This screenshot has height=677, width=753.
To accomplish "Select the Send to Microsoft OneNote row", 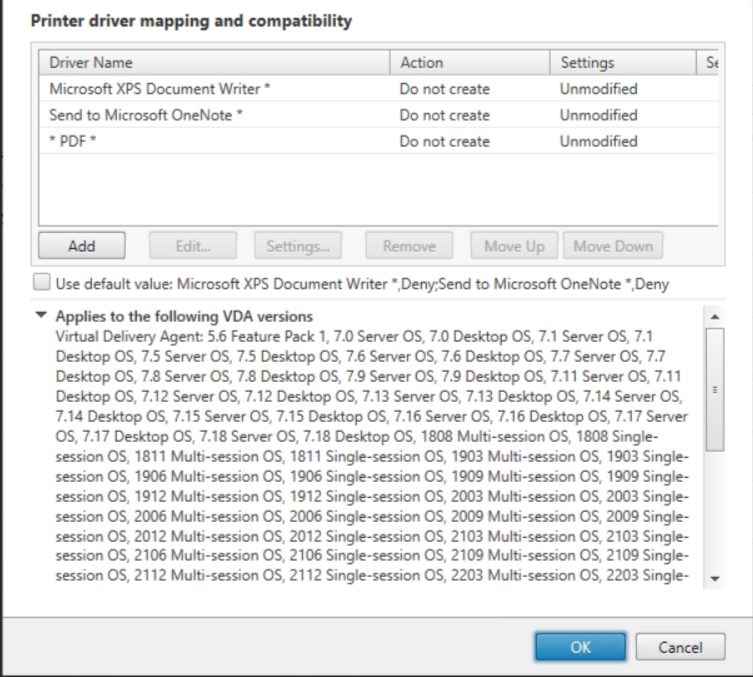I will pyautogui.click(x=378, y=115).
